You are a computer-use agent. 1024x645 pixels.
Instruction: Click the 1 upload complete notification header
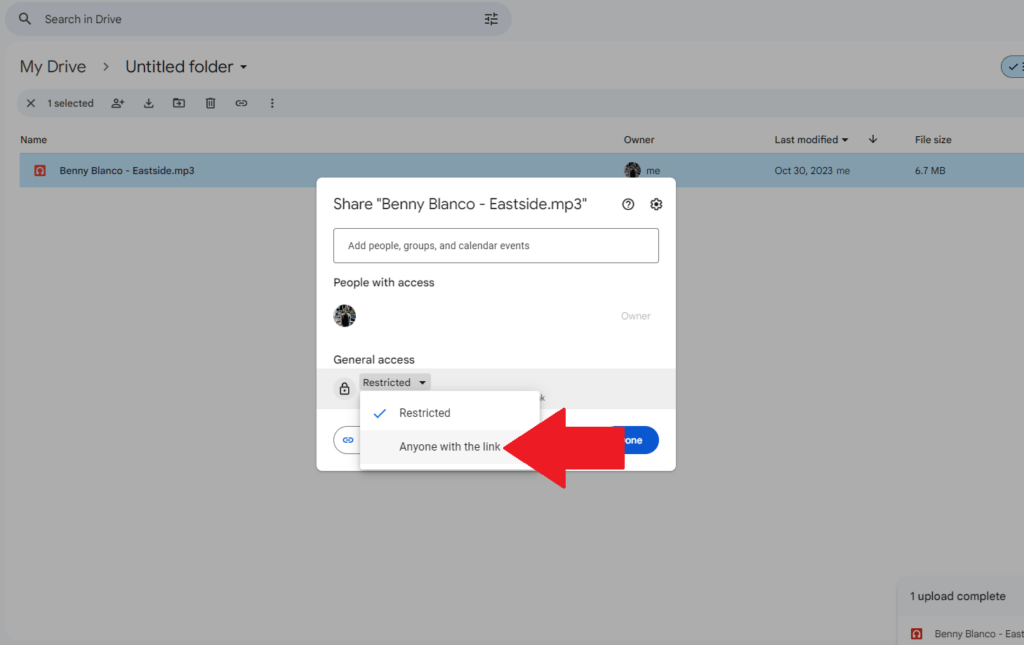click(957, 596)
